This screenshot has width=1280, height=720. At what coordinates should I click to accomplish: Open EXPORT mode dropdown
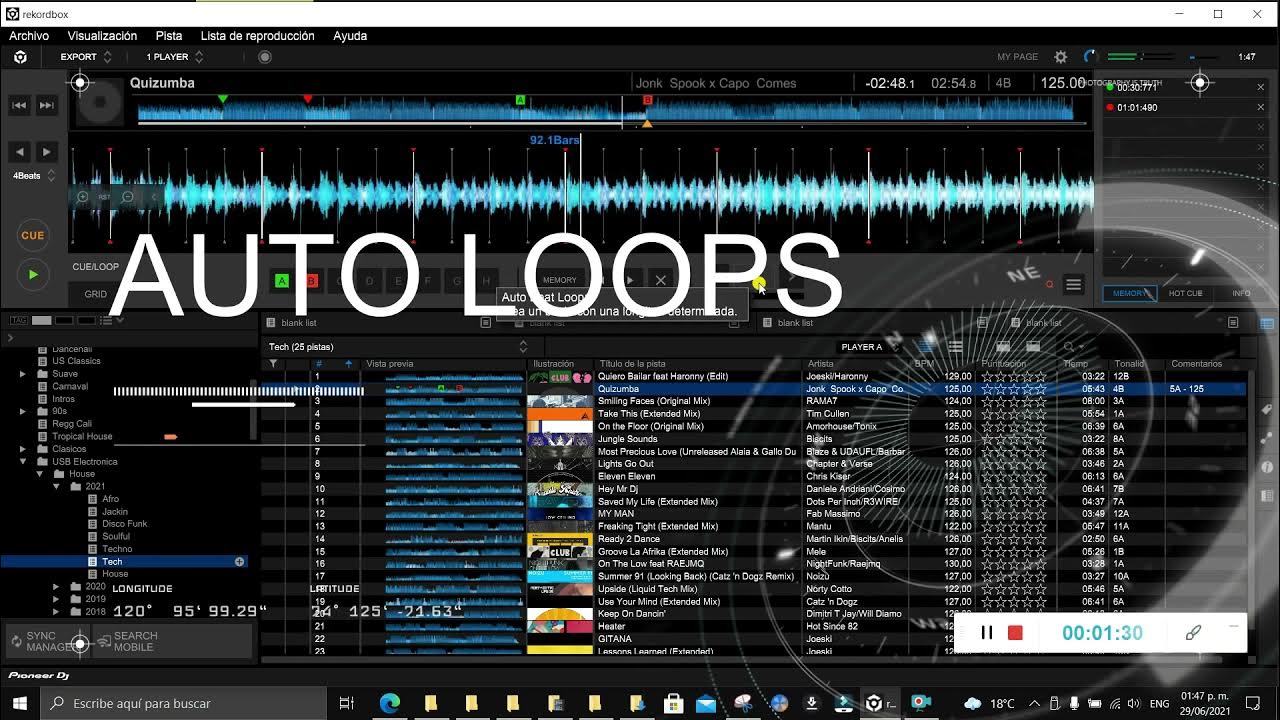click(87, 57)
